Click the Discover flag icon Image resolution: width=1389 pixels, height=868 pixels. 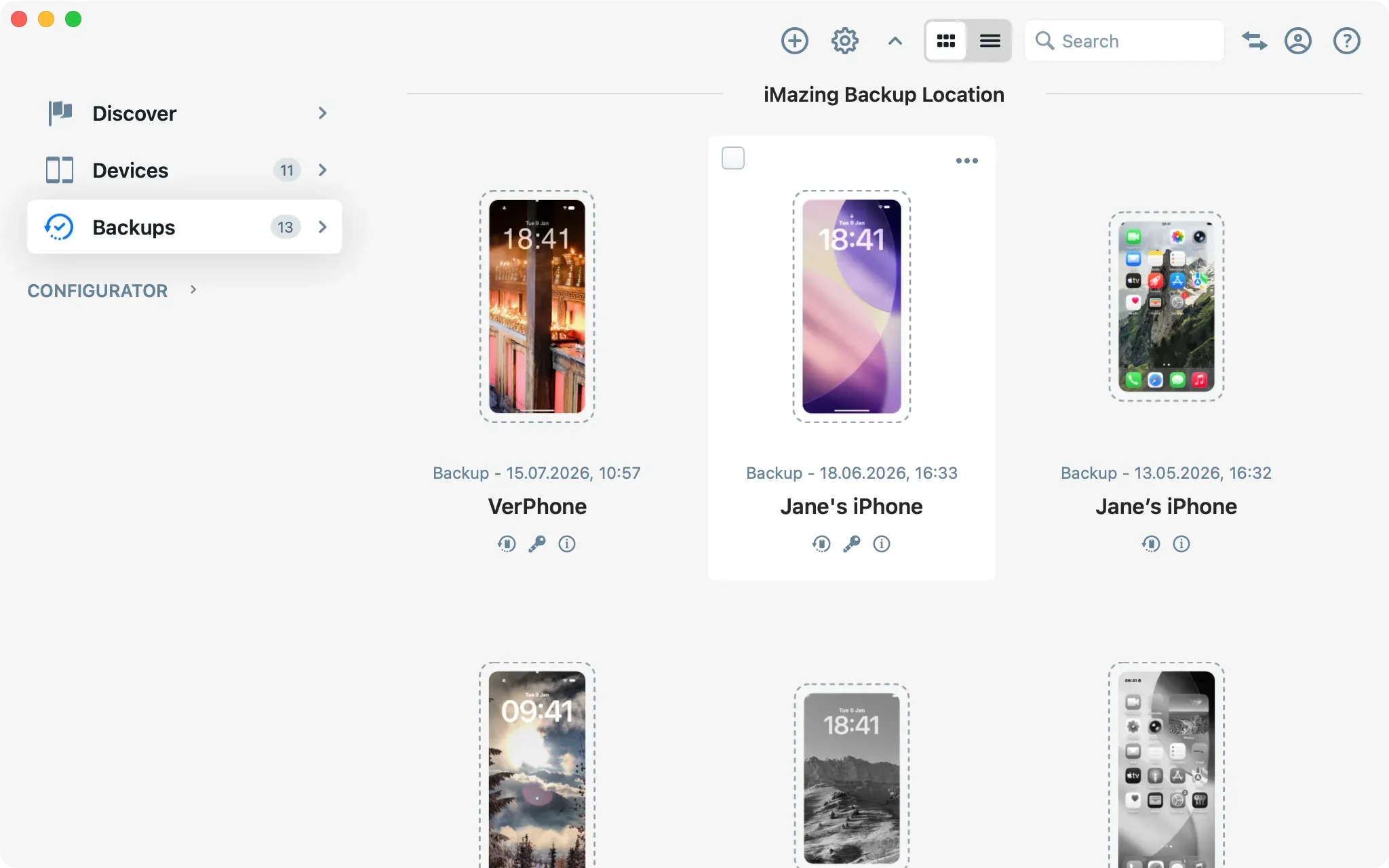click(60, 113)
